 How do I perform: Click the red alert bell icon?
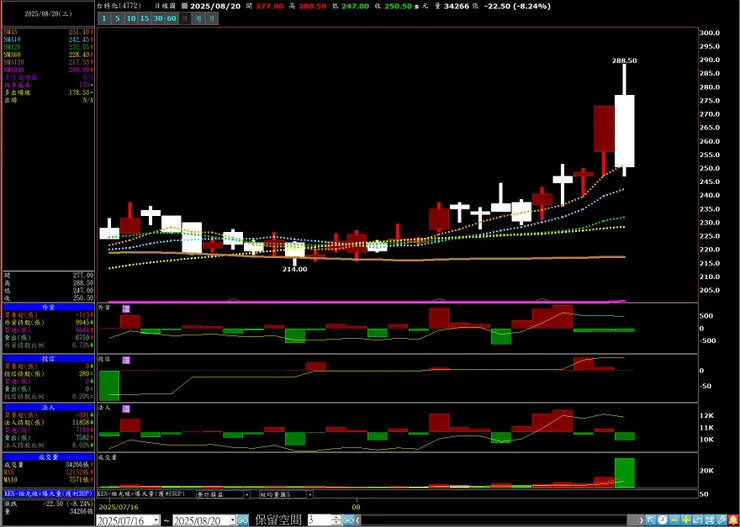[732, 520]
